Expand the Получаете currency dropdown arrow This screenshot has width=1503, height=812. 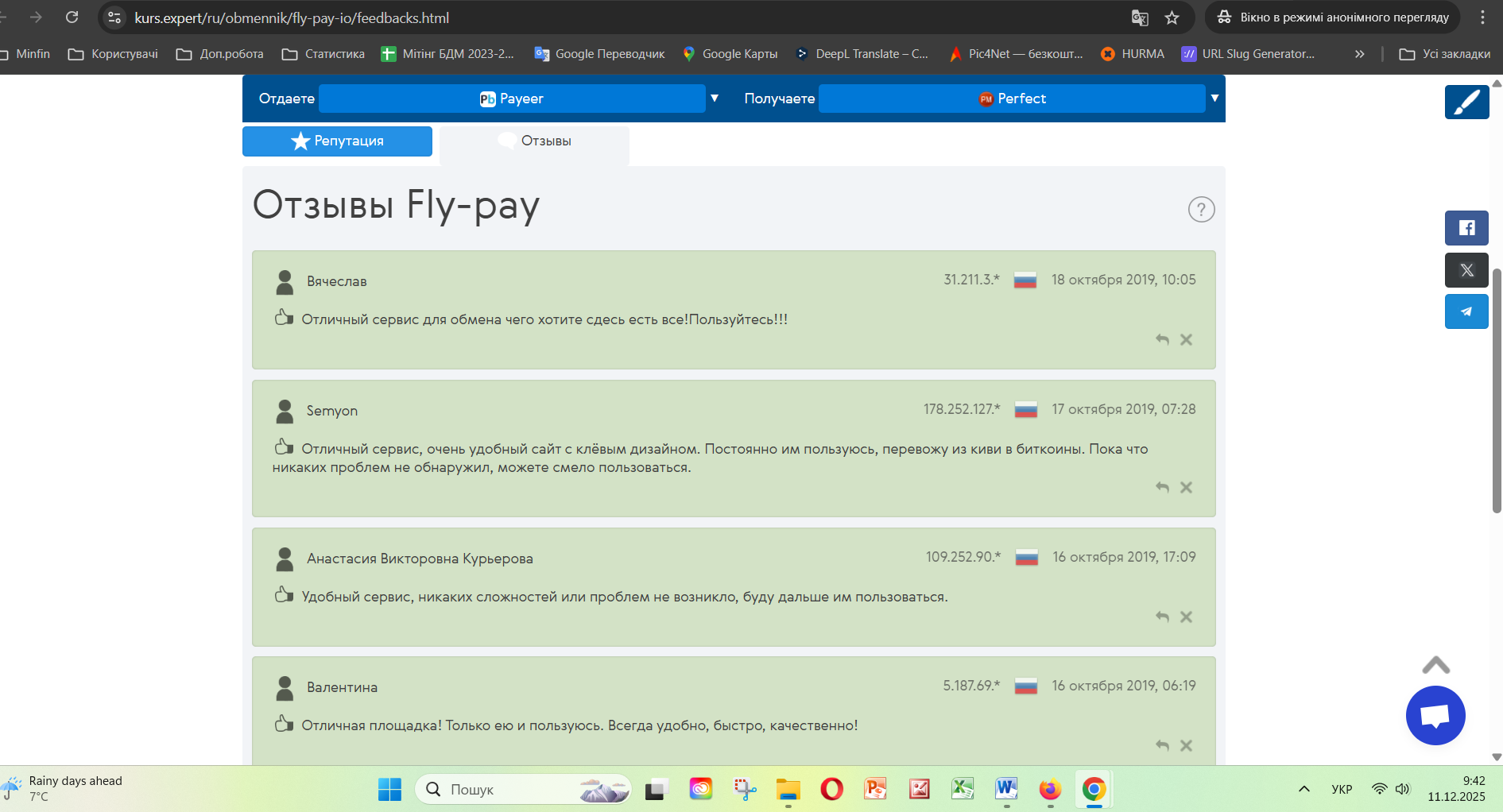click(1214, 99)
